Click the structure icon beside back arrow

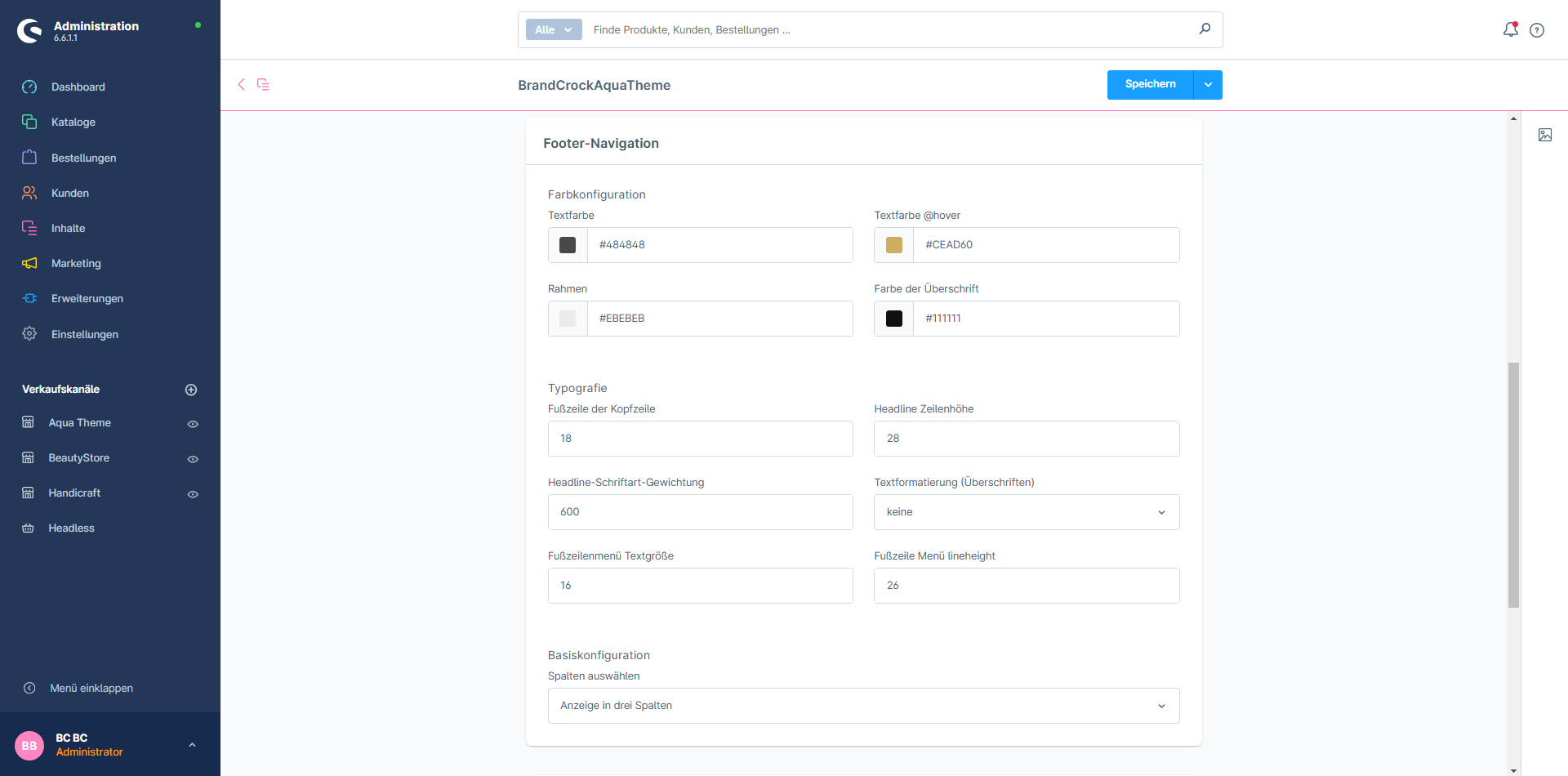click(263, 84)
